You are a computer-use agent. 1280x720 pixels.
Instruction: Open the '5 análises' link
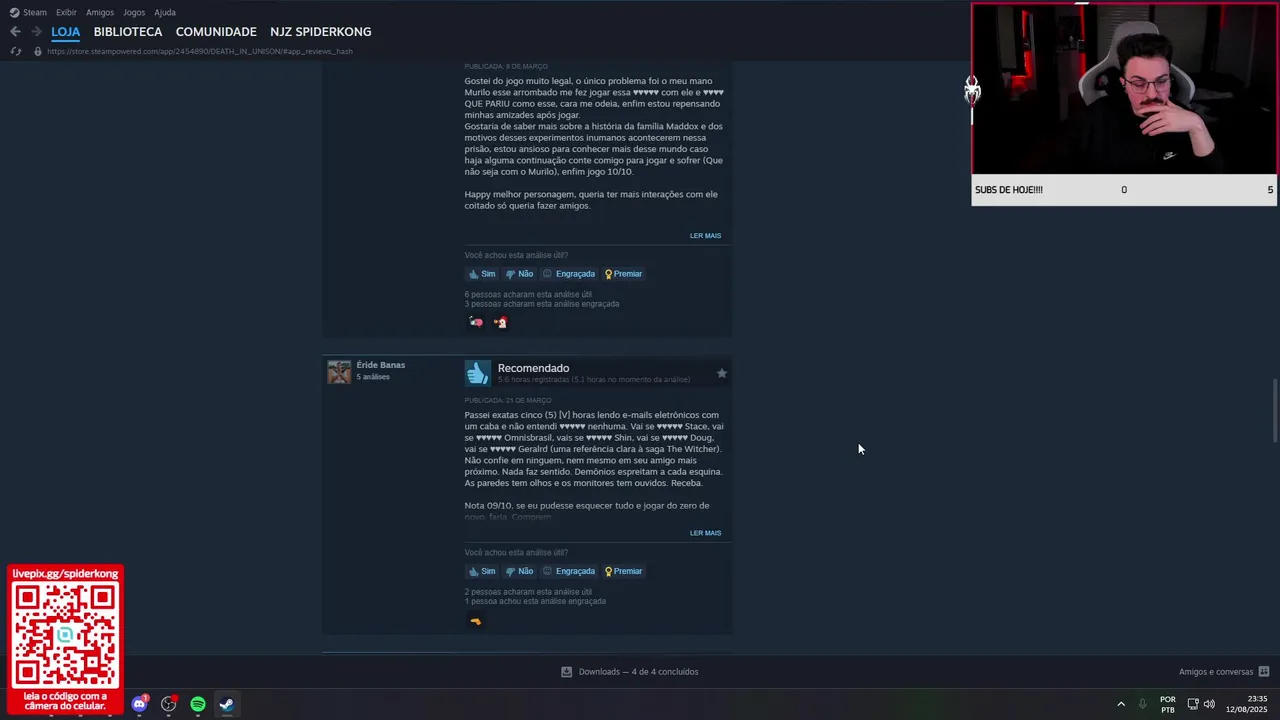373,377
